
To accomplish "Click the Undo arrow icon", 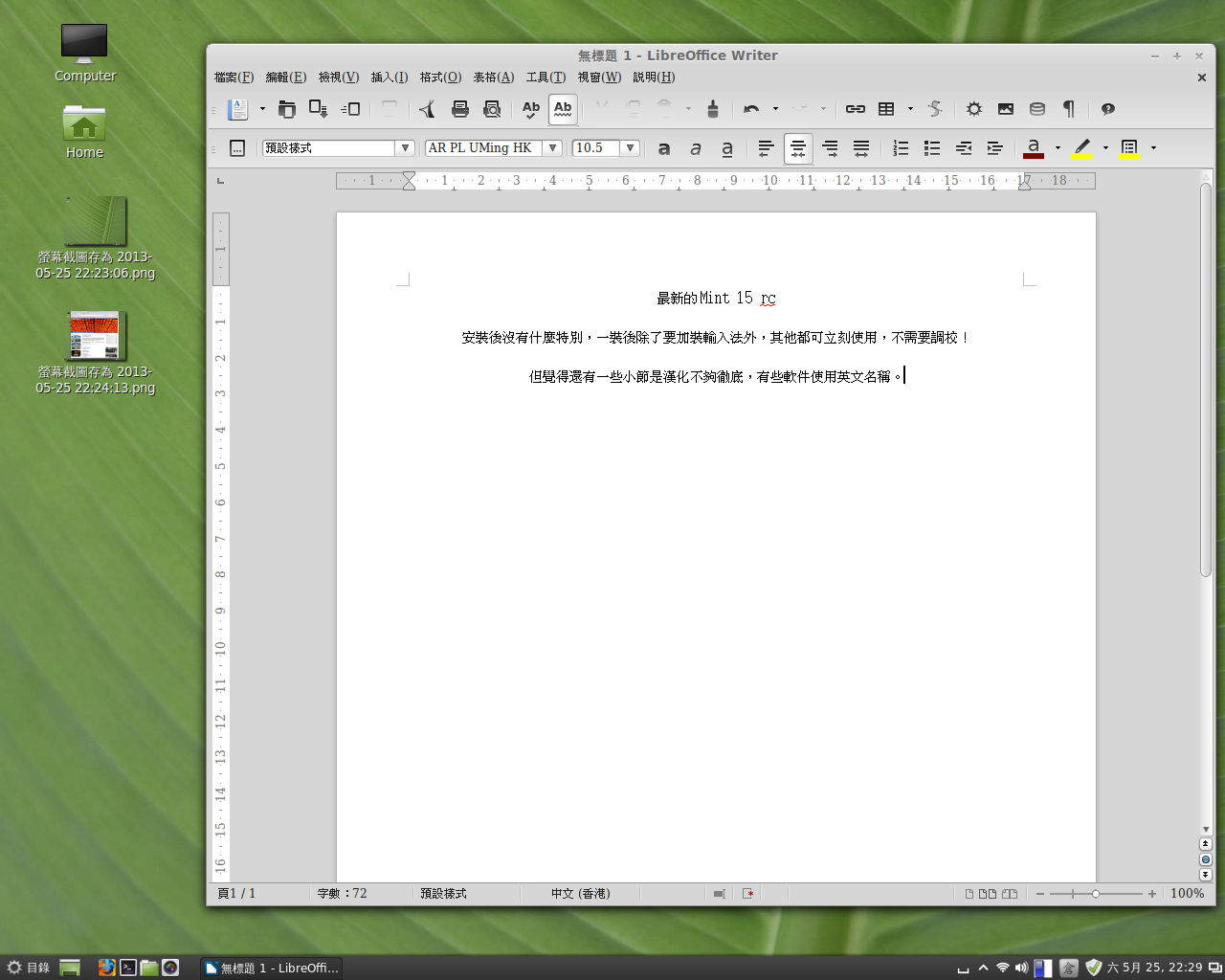I will tap(751, 109).
